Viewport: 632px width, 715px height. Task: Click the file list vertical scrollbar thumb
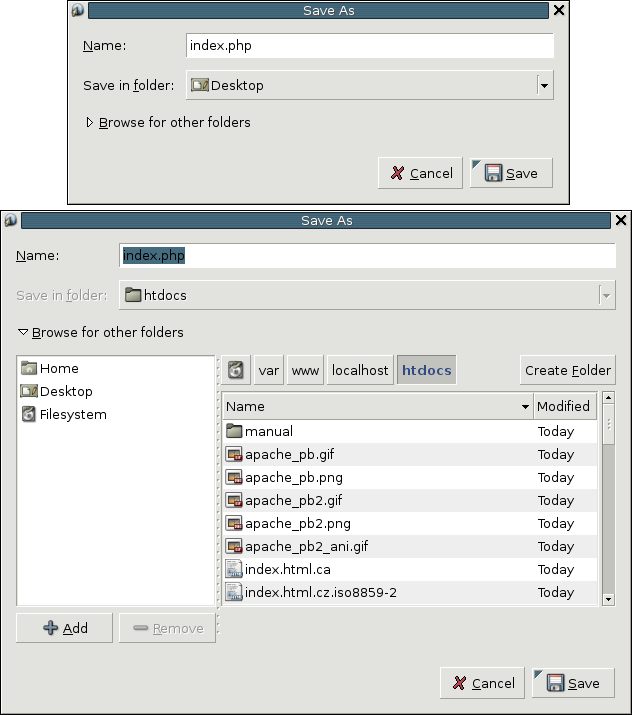[608, 424]
